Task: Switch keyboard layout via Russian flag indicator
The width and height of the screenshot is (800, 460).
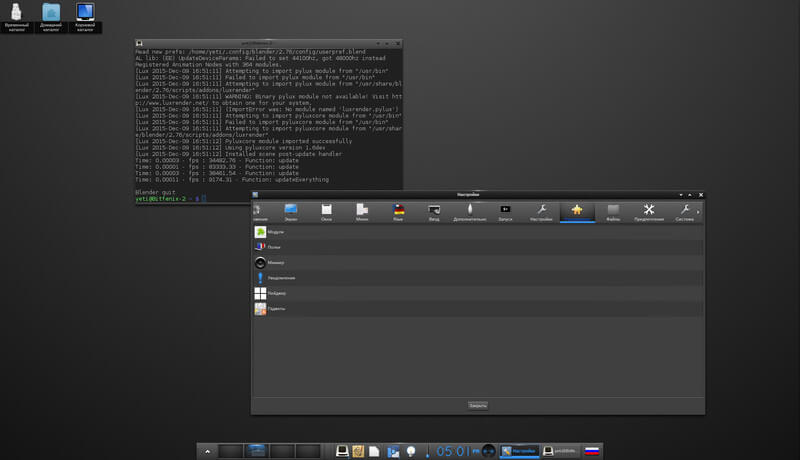Action: (x=592, y=451)
